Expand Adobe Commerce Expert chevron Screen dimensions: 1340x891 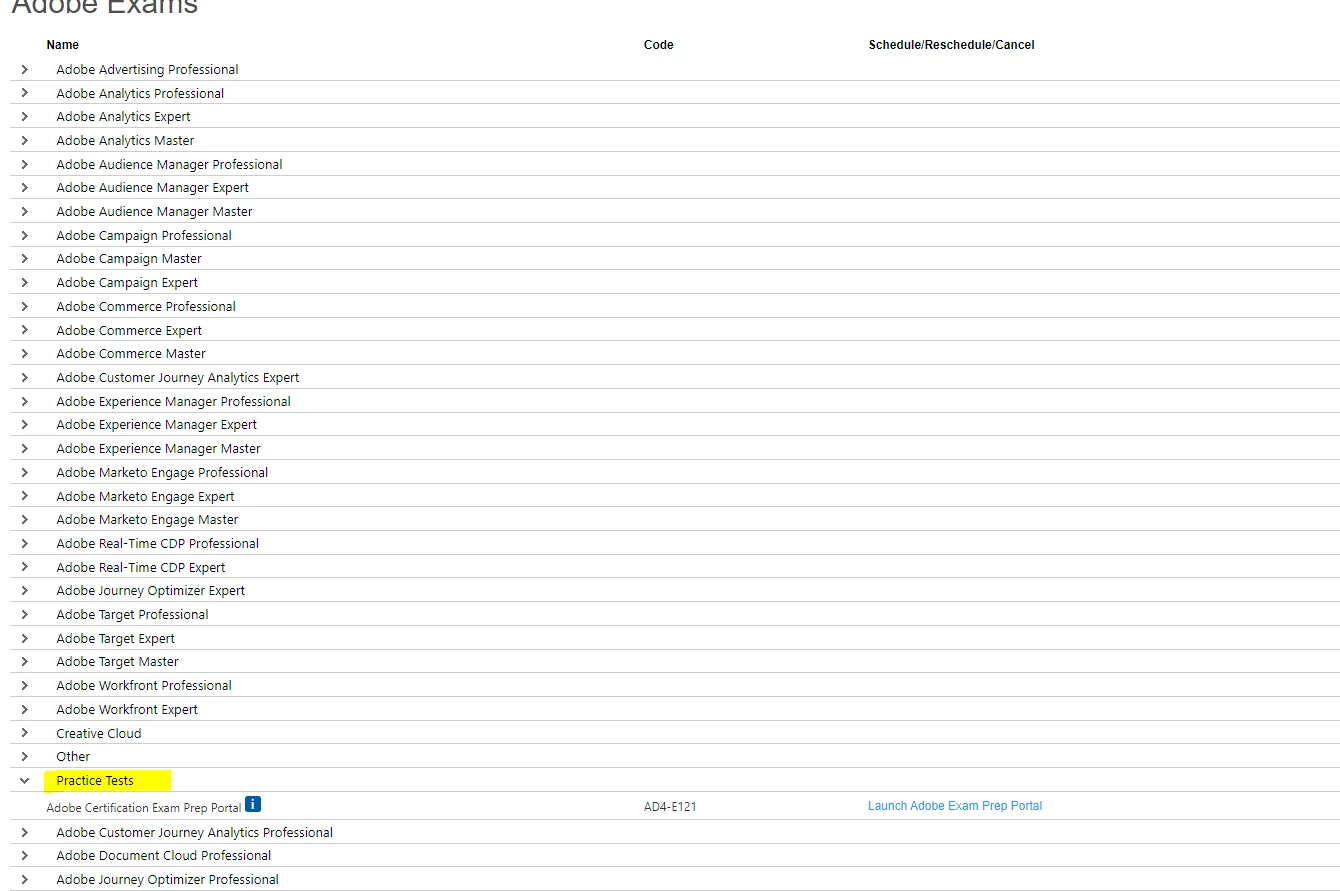coord(25,330)
